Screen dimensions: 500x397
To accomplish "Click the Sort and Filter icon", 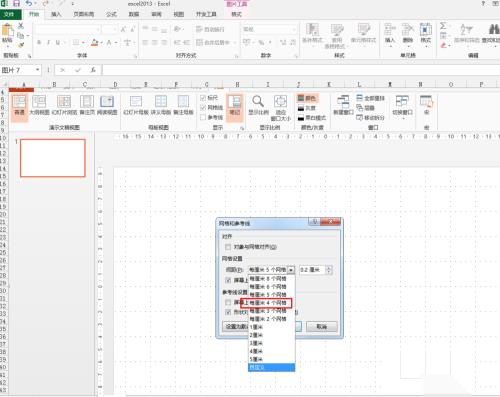I will [466, 30].
